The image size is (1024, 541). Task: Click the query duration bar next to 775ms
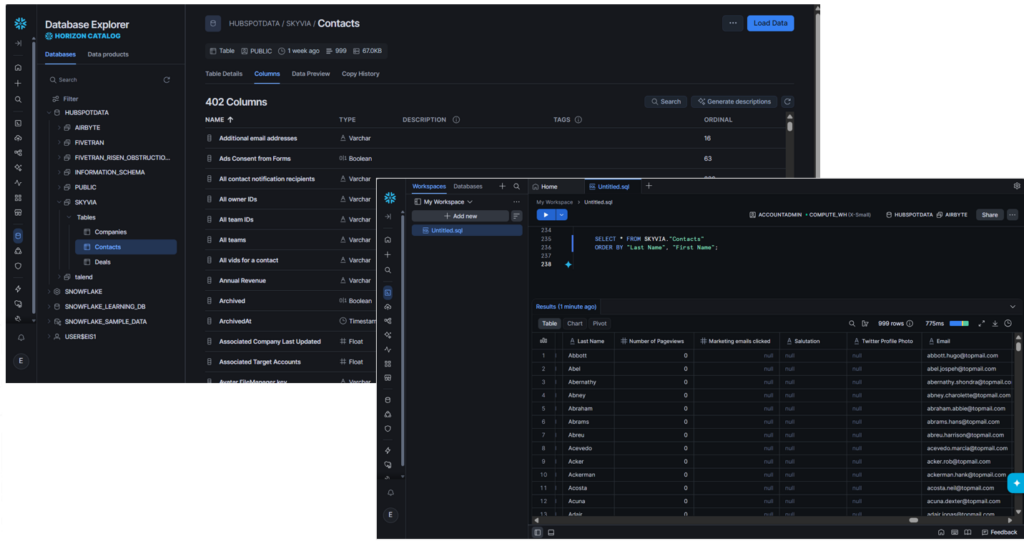point(959,323)
